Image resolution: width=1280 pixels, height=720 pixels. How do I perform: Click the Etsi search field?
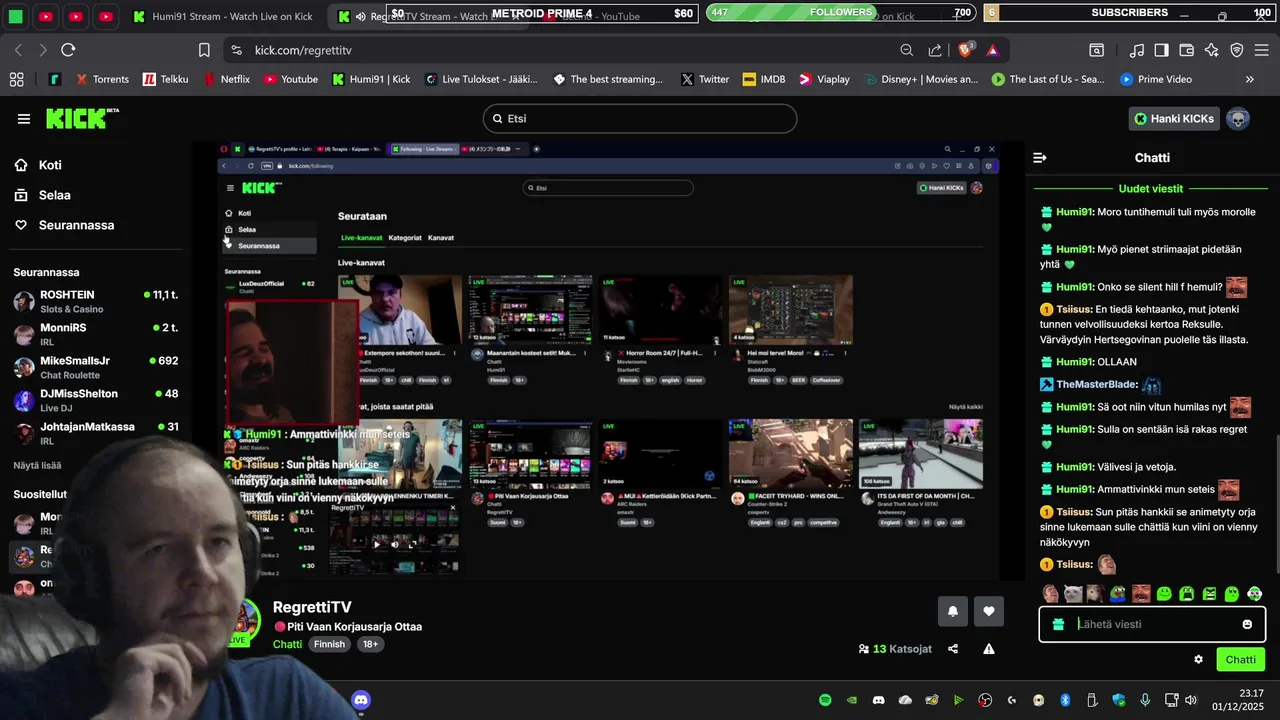pos(640,118)
